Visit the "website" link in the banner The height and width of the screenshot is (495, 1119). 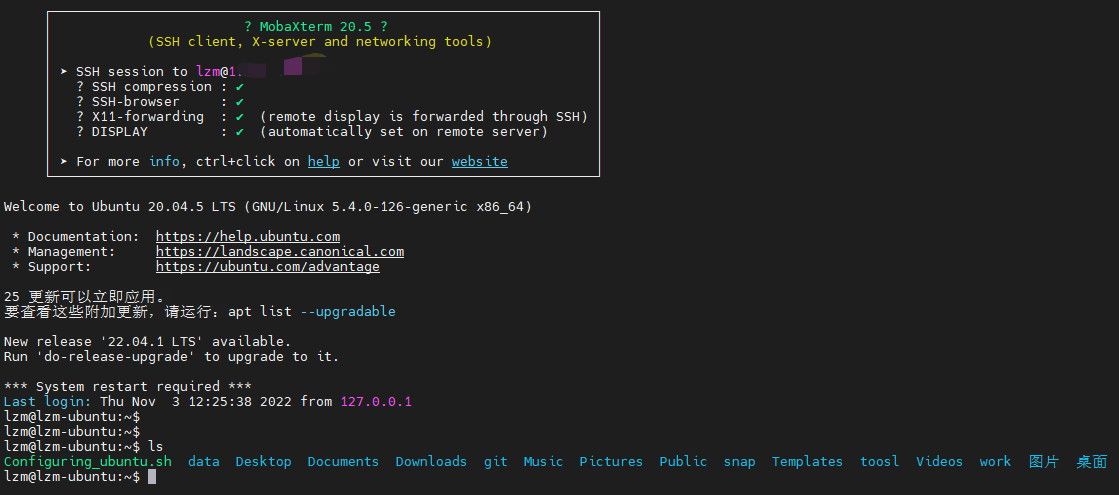click(479, 161)
